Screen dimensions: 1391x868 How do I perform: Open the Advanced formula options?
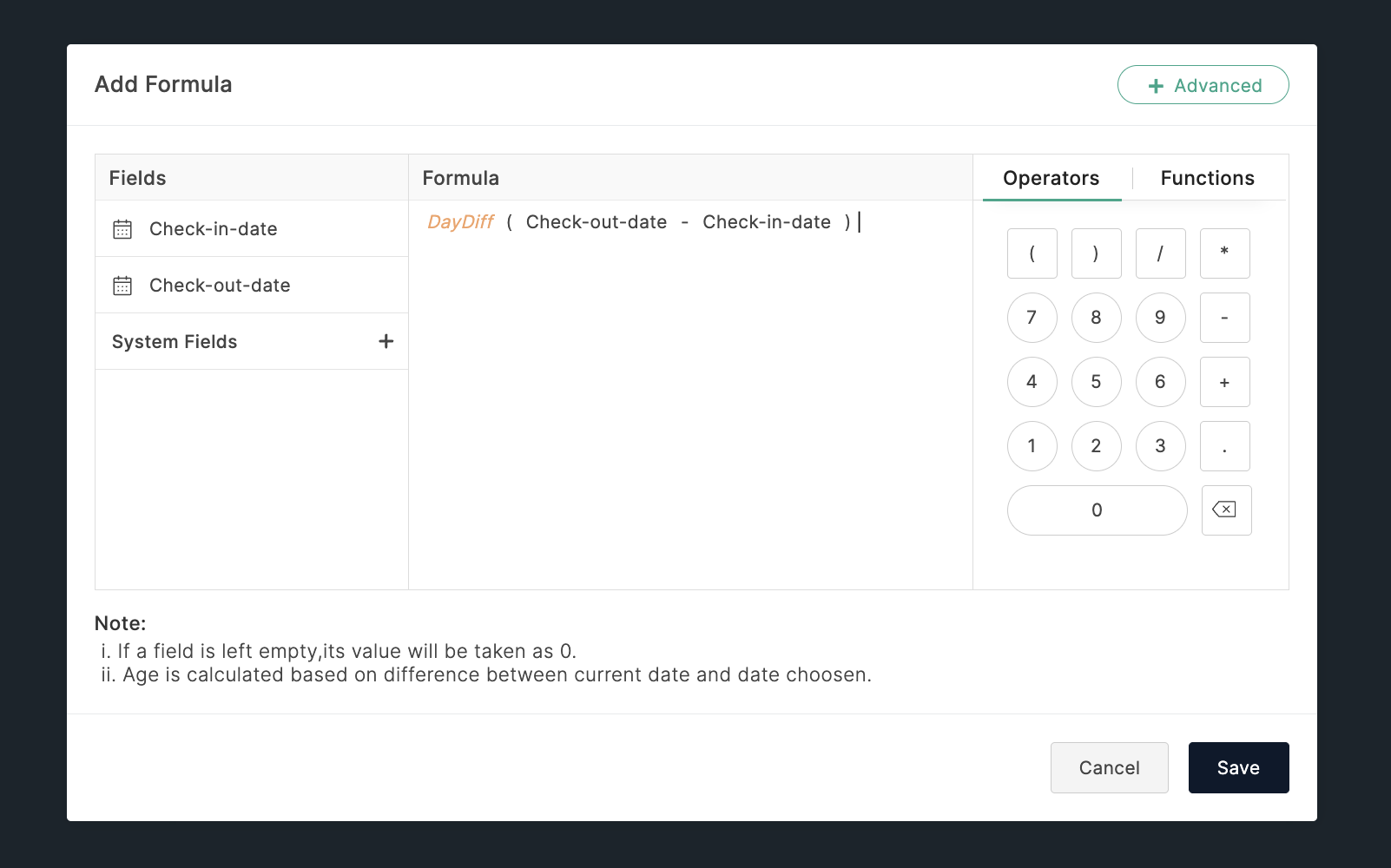[x=1203, y=85]
